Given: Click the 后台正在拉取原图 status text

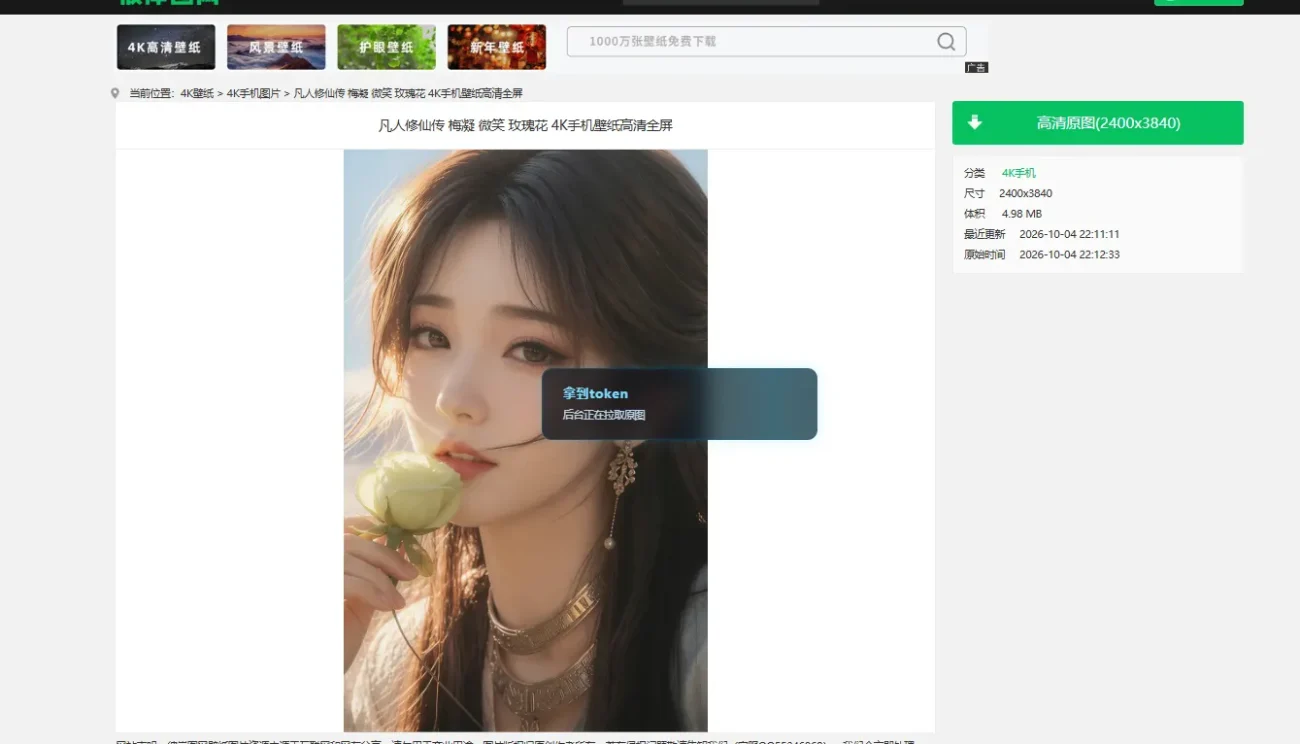Looking at the screenshot, I should point(604,415).
